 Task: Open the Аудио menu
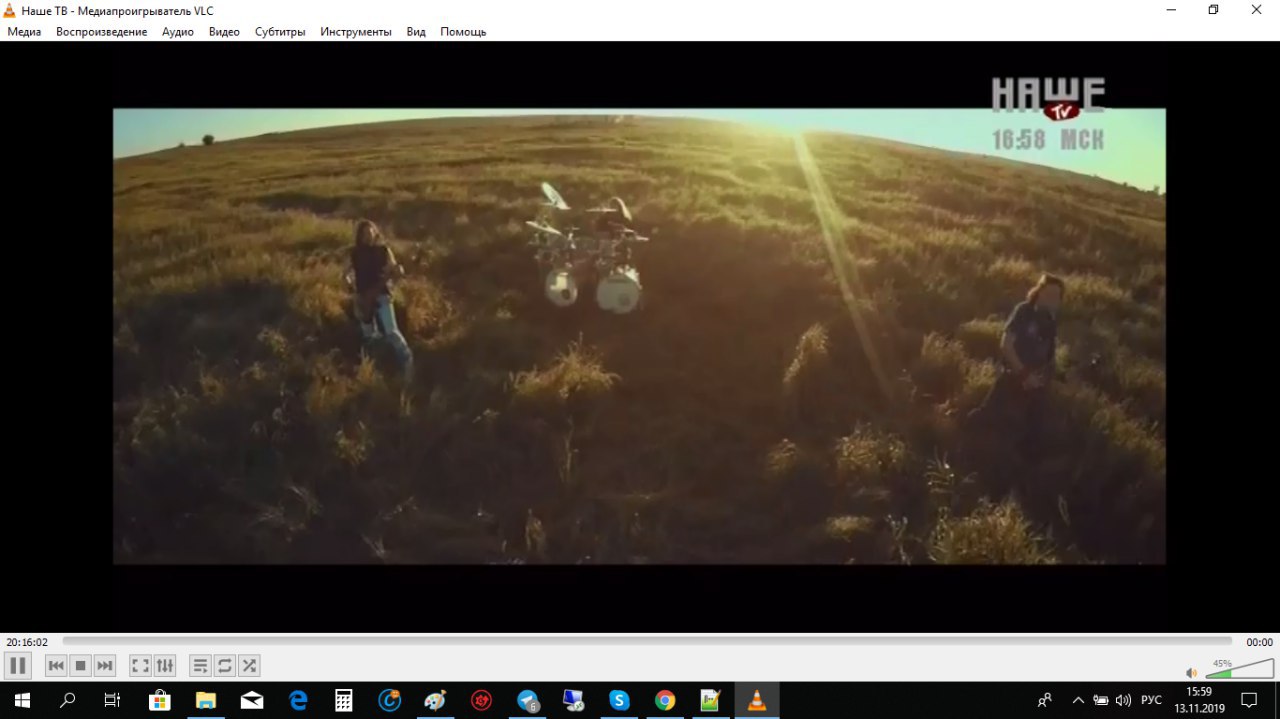(178, 32)
